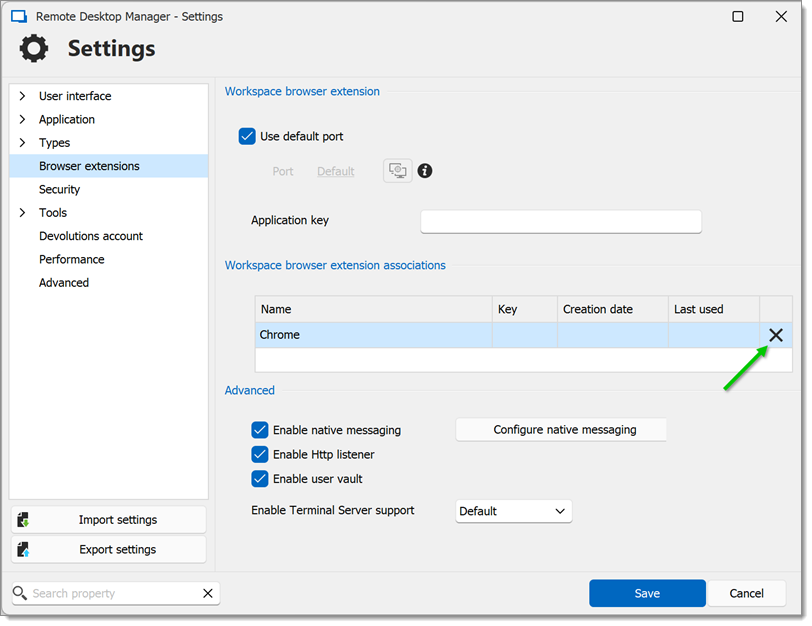Click the Import settings icon
Screen dimensions: 812x626
(x=23, y=519)
